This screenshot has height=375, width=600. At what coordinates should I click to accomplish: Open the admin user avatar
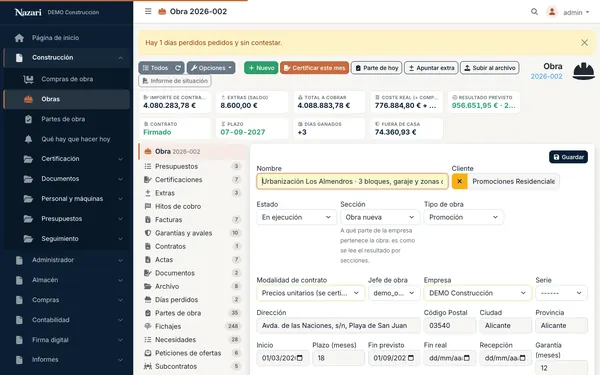(552, 12)
